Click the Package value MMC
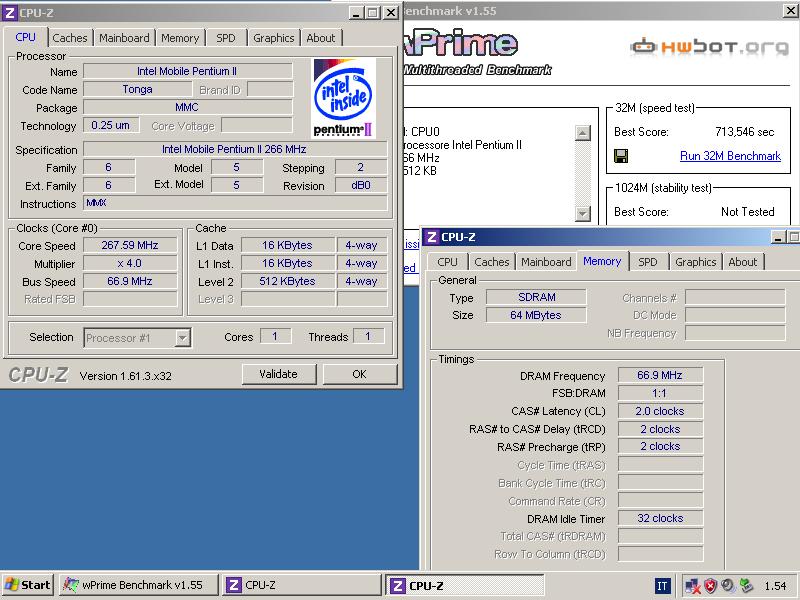This screenshot has width=800, height=600. 188,107
